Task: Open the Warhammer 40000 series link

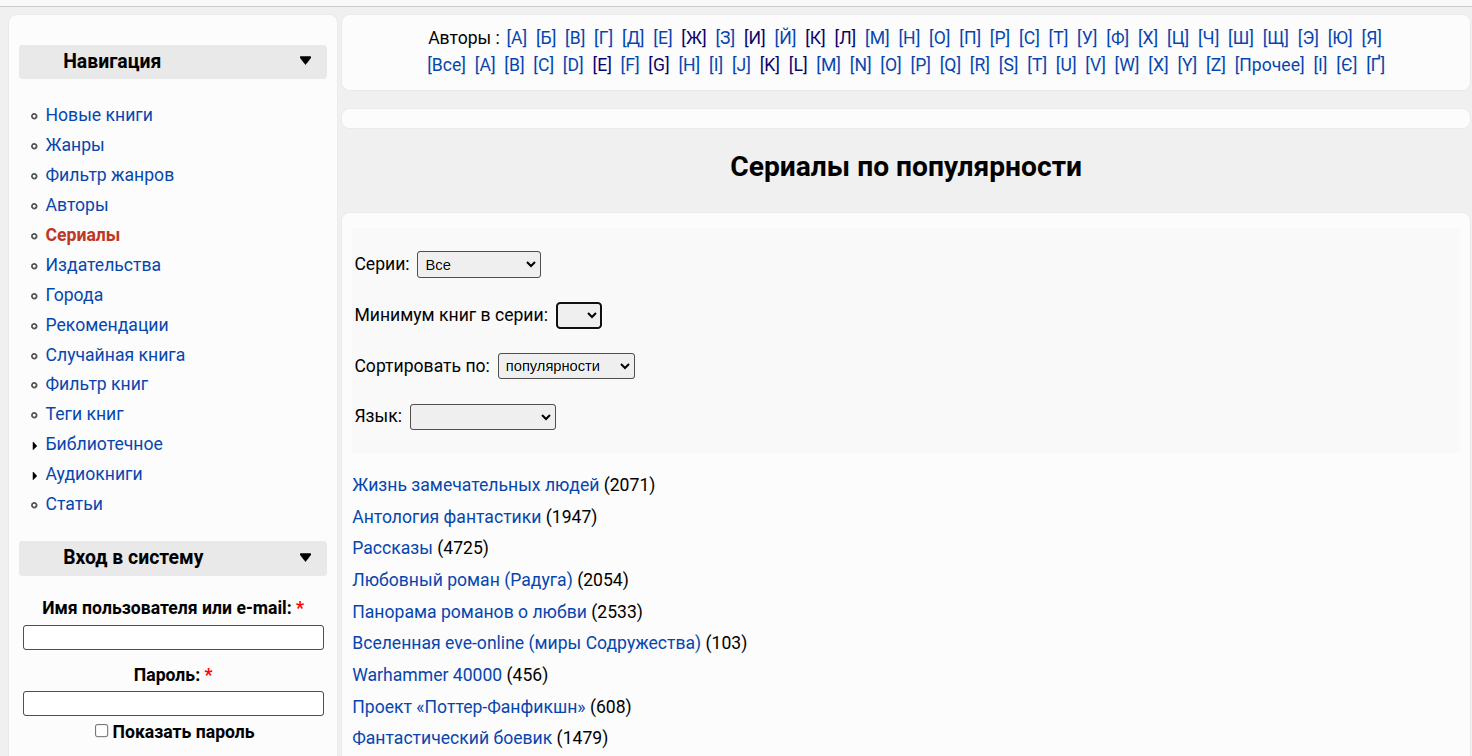Action: point(427,675)
